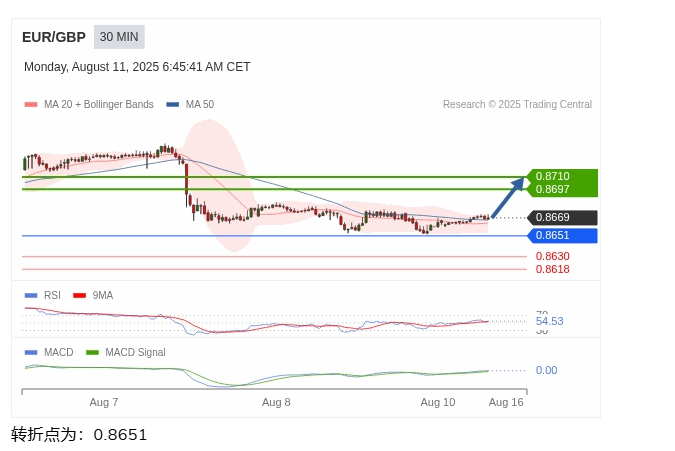Click the RSI legend label

52,295
